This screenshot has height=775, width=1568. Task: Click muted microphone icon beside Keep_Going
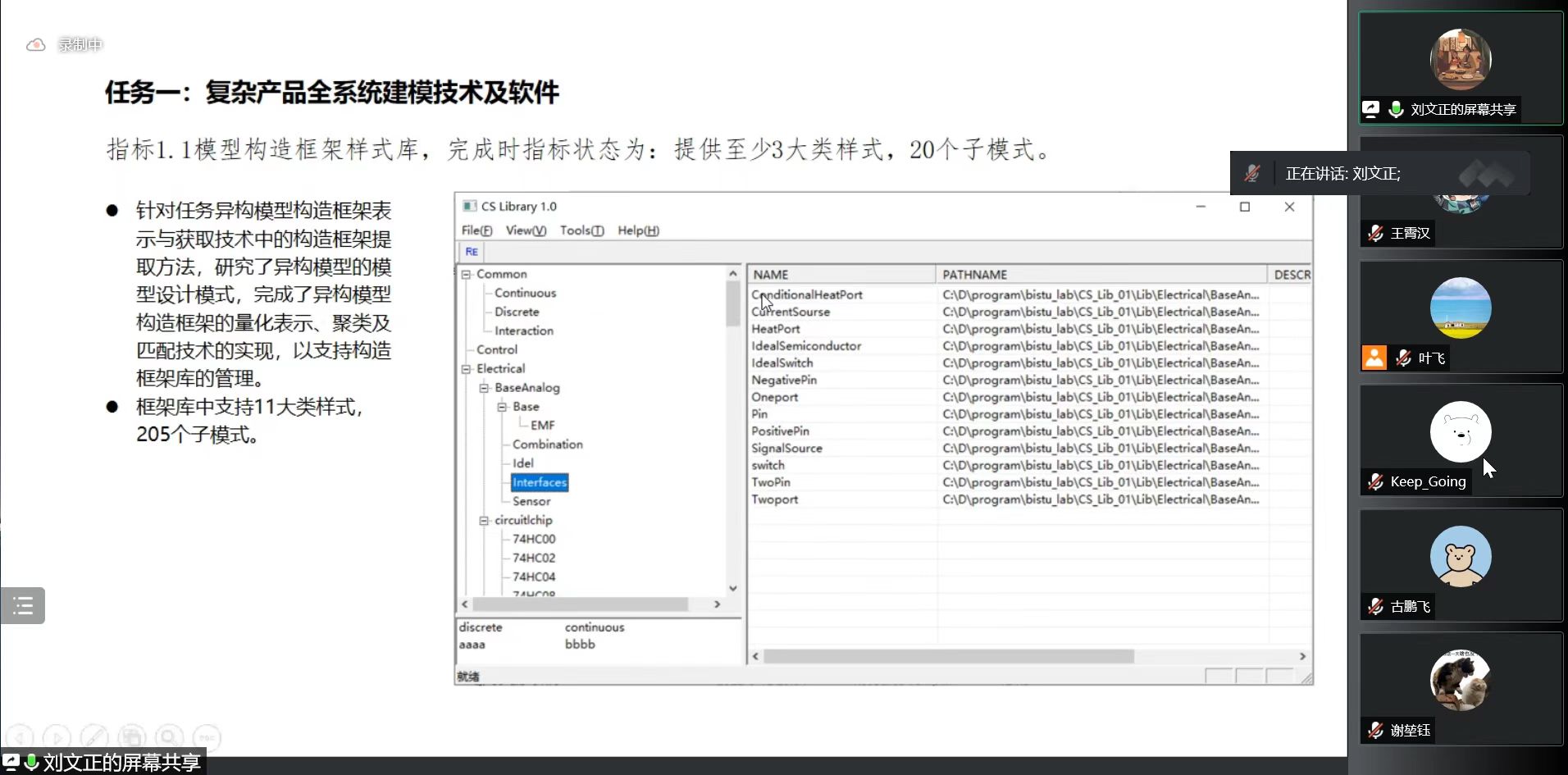pos(1376,482)
